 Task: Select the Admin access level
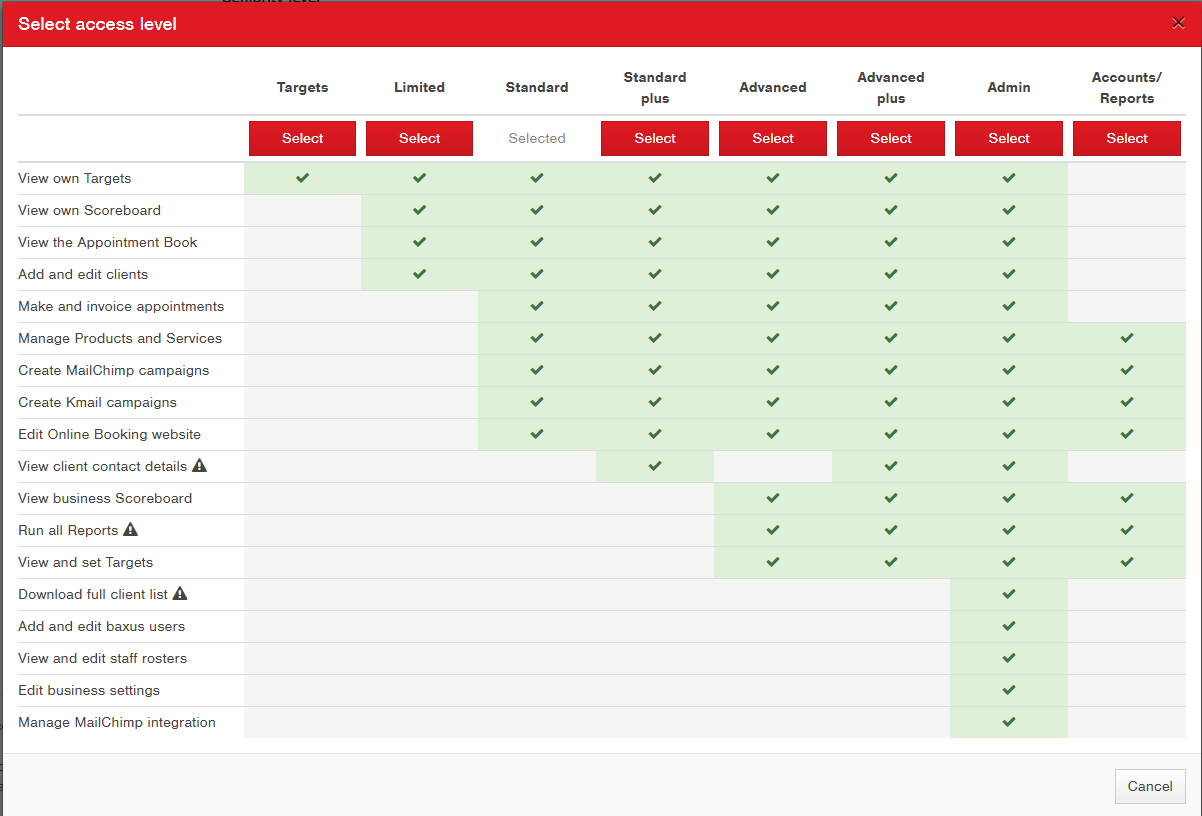click(1009, 138)
